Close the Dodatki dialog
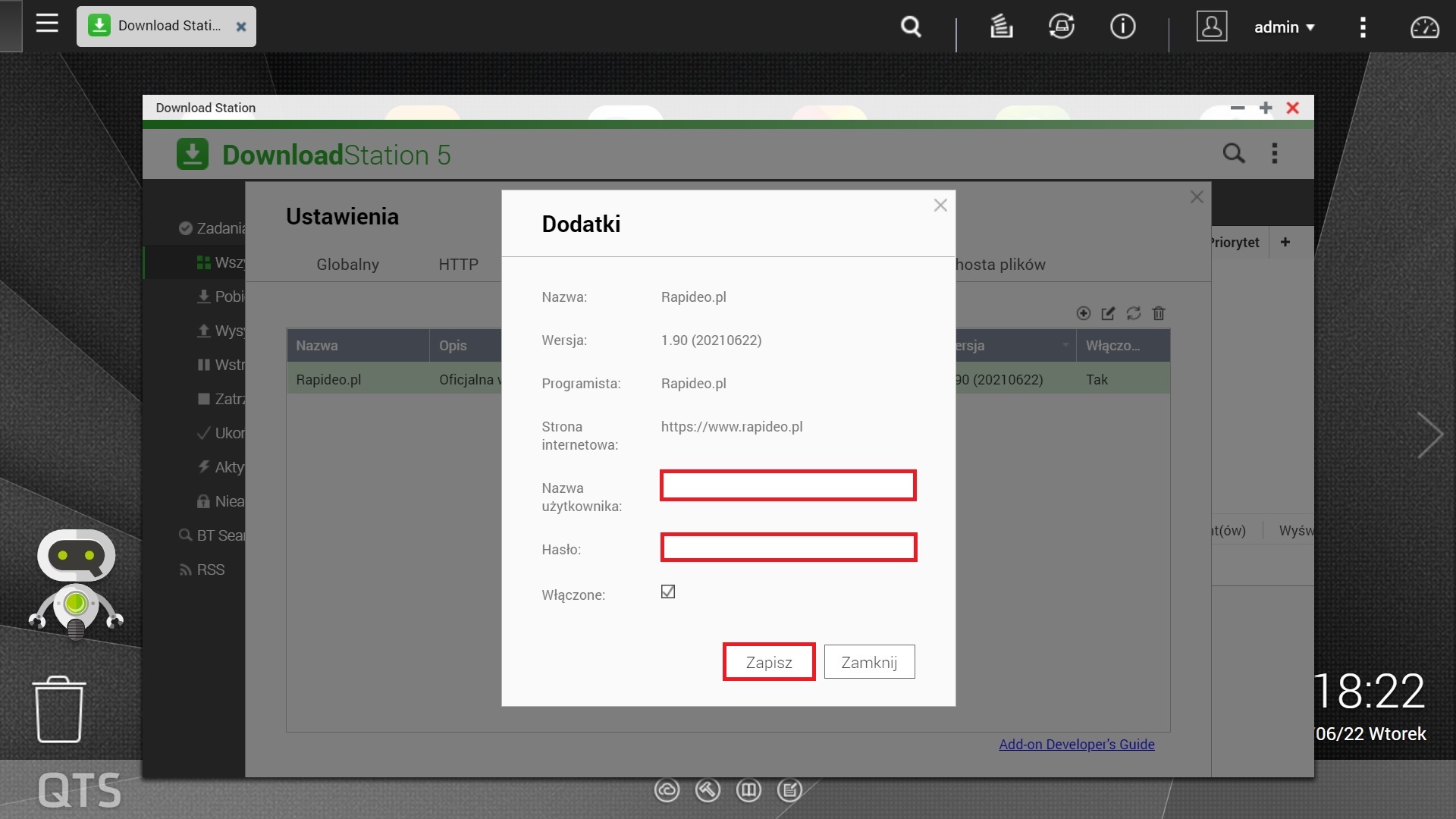 pos(940,205)
